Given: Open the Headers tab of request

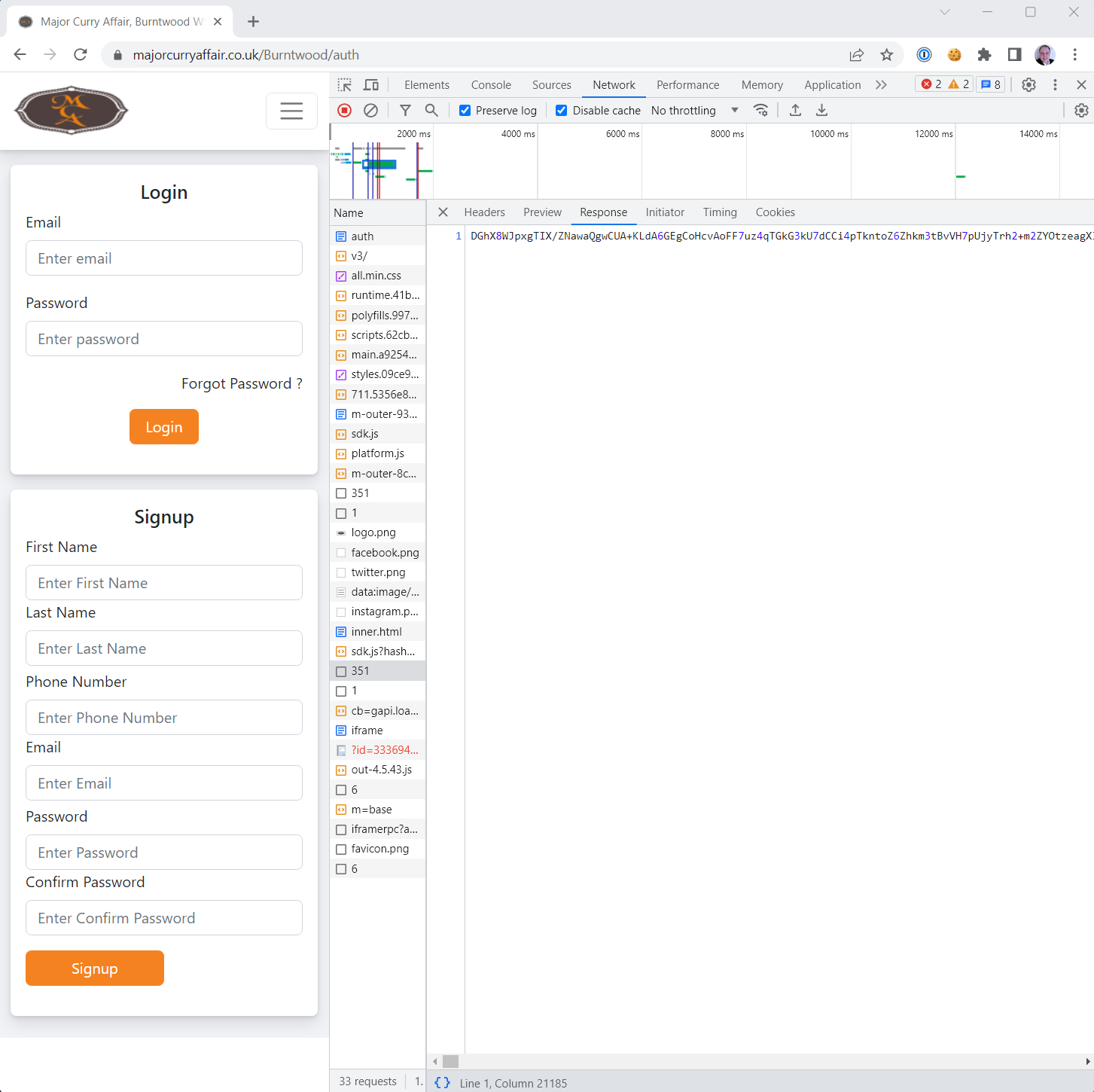Looking at the screenshot, I should (484, 212).
